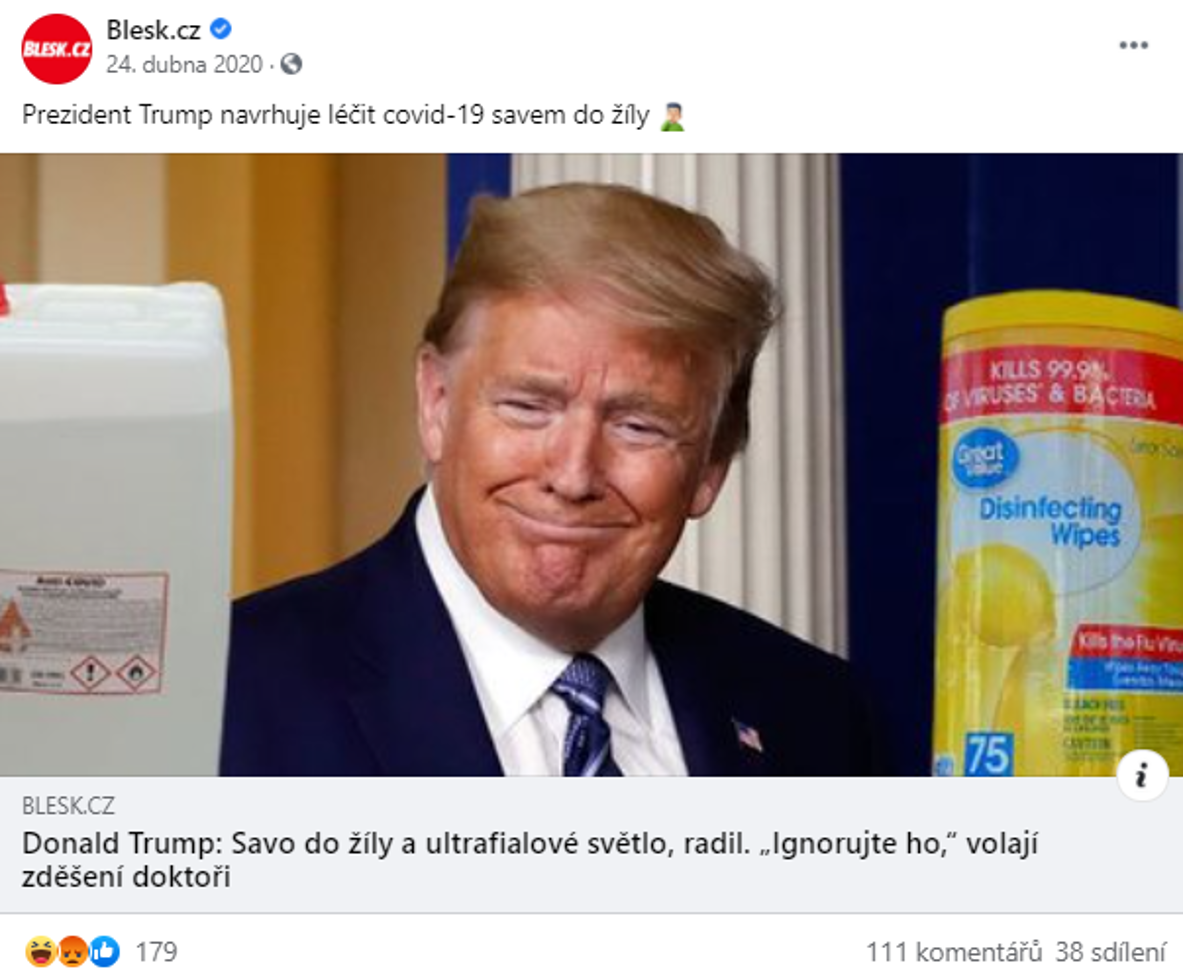View the 38 sdílení shares list
Screen dimensions: 1183x977
1111,952
